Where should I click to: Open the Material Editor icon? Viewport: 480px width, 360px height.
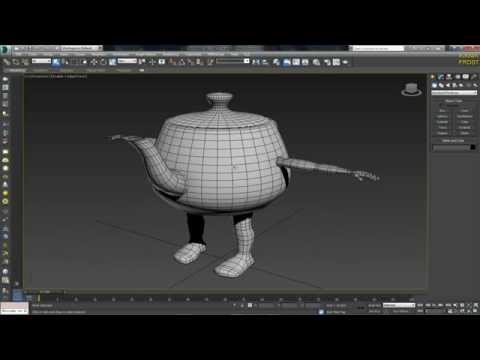[316, 62]
